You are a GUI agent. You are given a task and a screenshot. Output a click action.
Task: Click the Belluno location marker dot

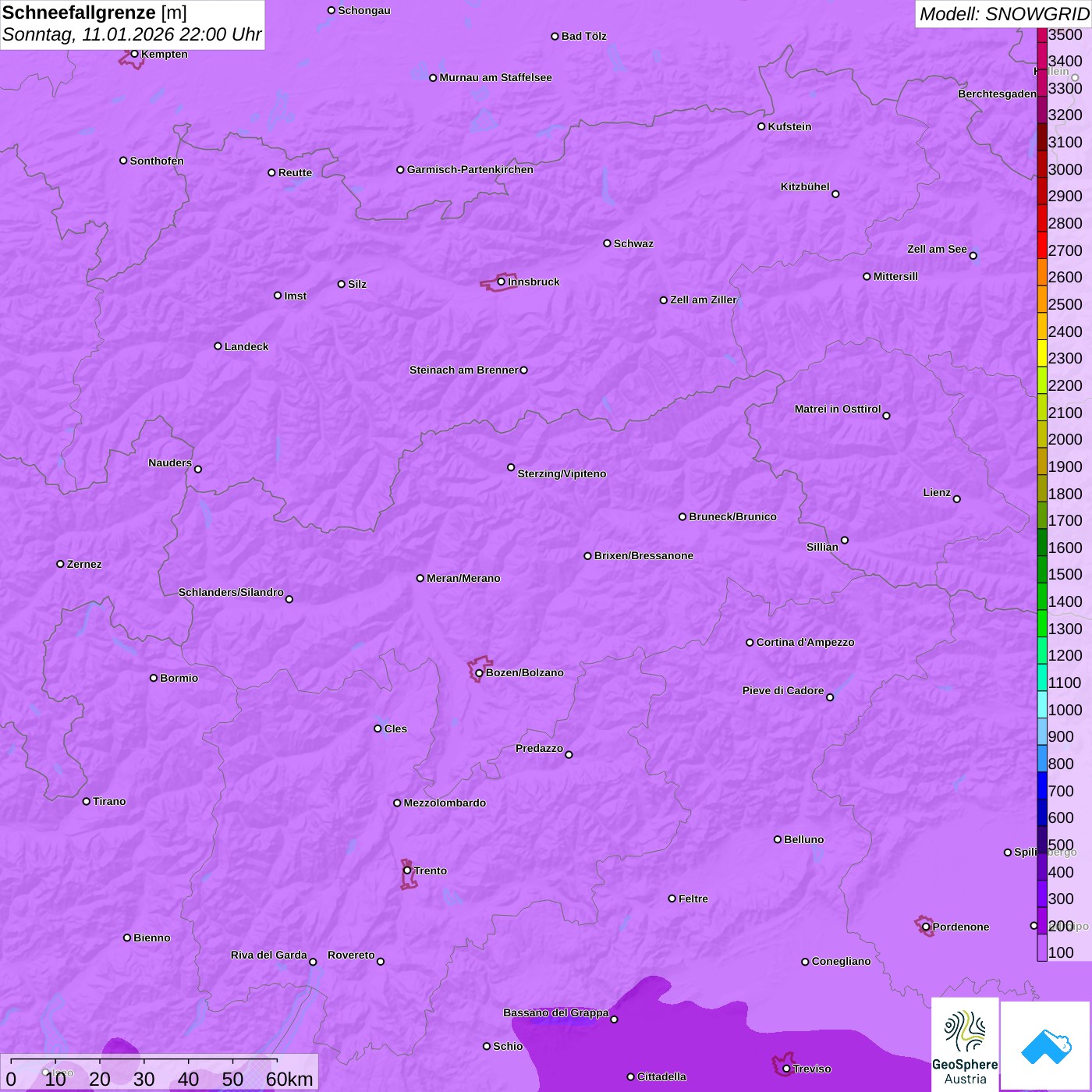pos(778,839)
